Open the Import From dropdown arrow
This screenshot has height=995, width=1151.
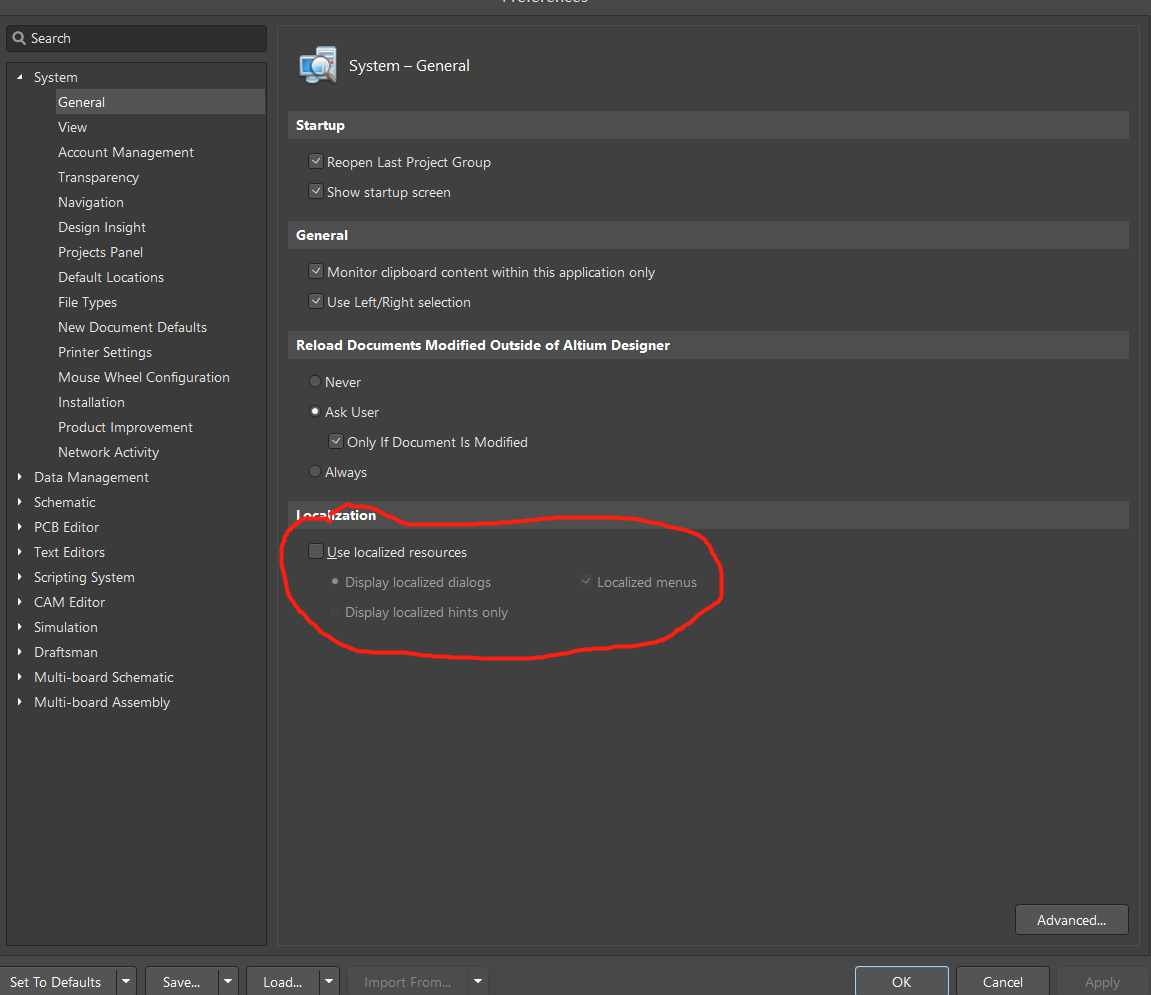point(478,982)
